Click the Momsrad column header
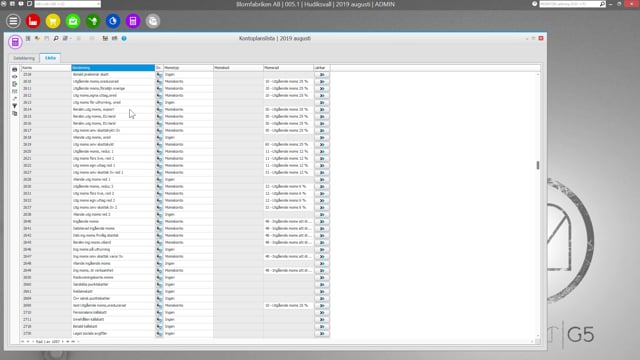Image resolution: width=640 pixels, height=360 pixels. [289, 68]
